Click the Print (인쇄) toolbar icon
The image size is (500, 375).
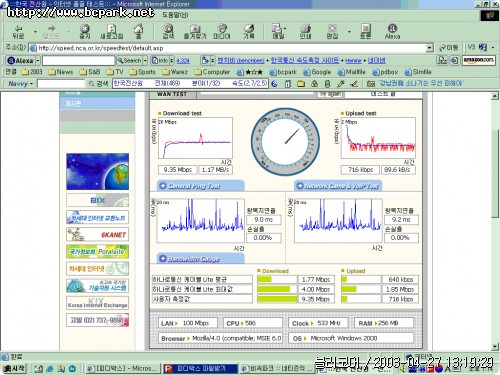305,32
